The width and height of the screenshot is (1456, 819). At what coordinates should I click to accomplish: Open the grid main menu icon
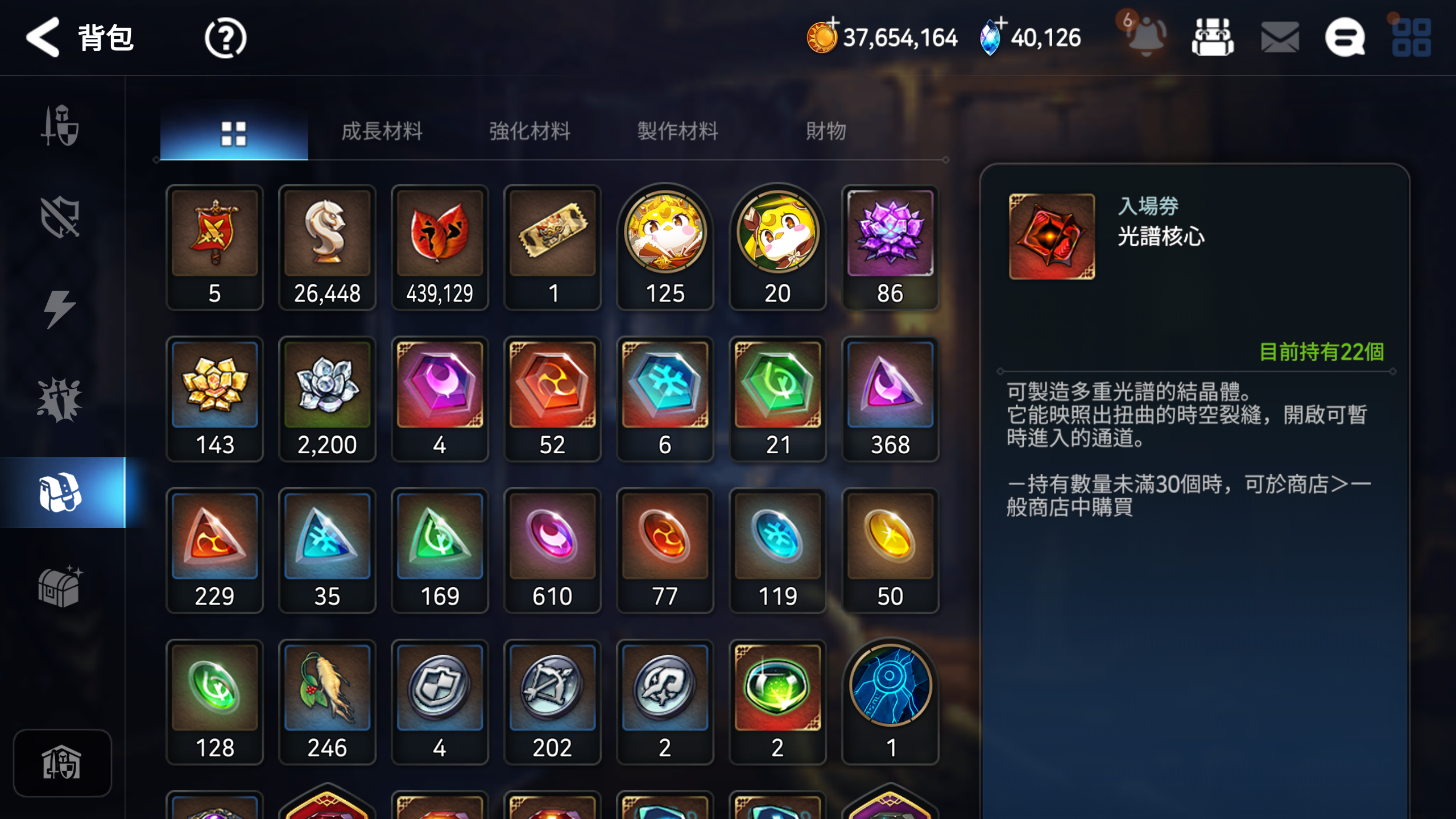click(x=1412, y=38)
